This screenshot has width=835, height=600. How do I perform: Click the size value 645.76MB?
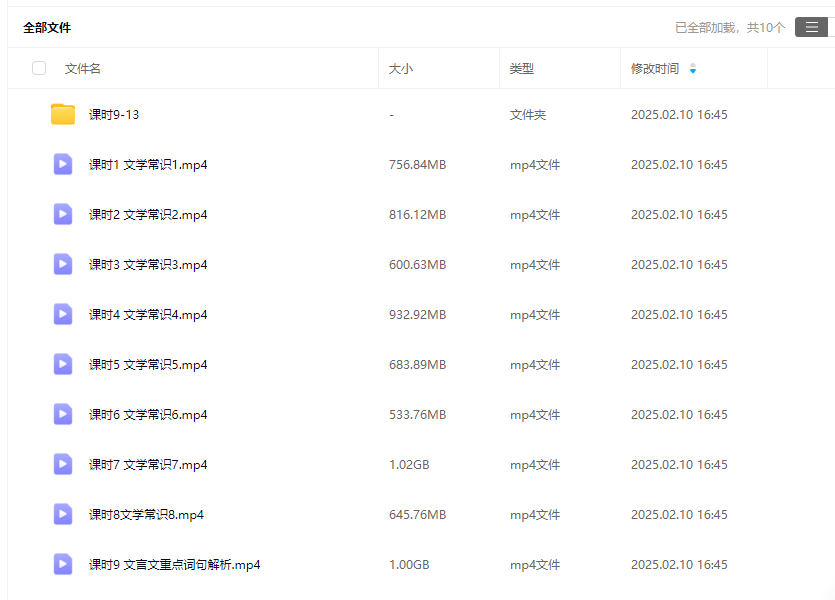tap(418, 515)
